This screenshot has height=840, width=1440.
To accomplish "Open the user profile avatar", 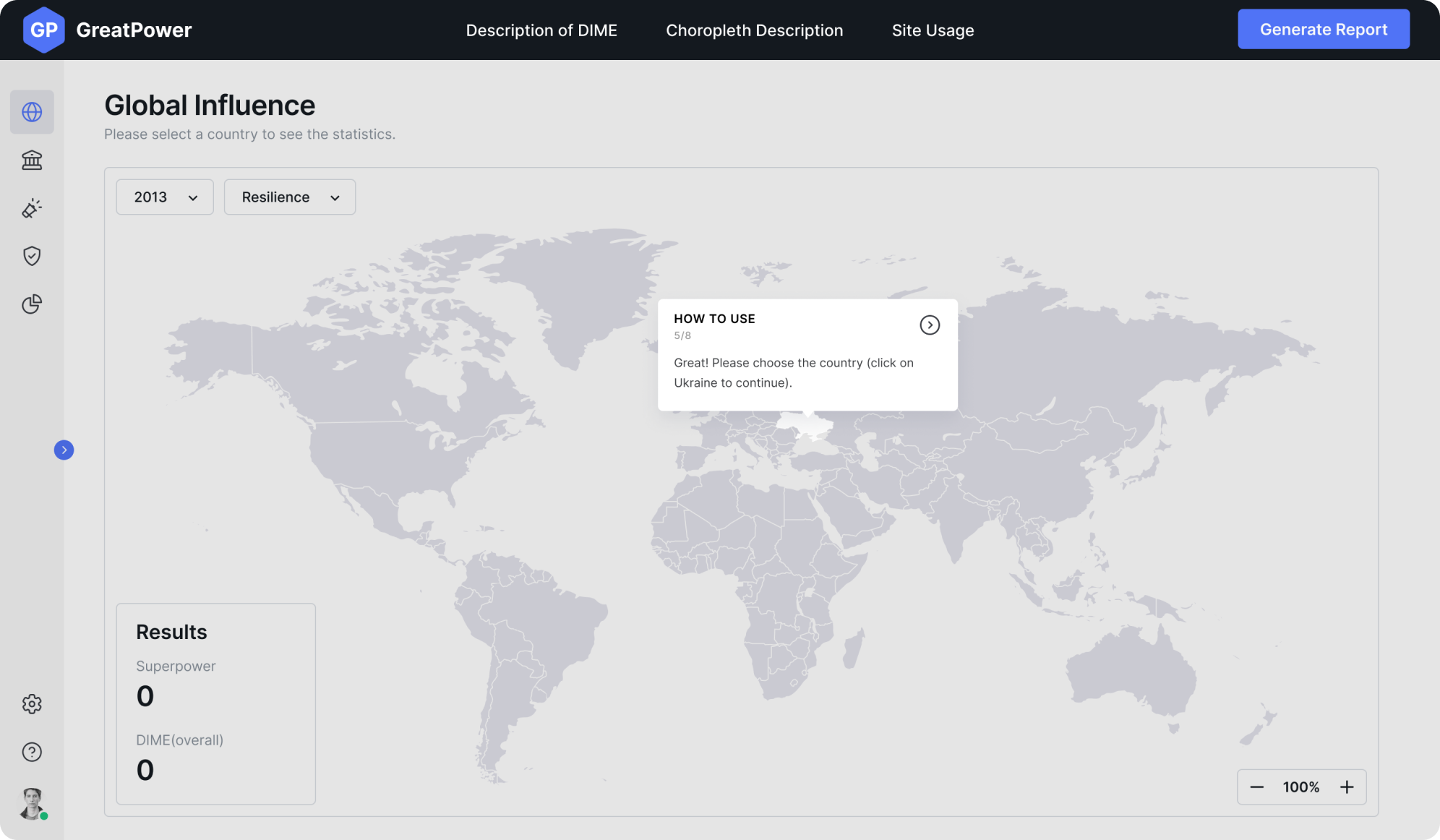I will (x=32, y=803).
